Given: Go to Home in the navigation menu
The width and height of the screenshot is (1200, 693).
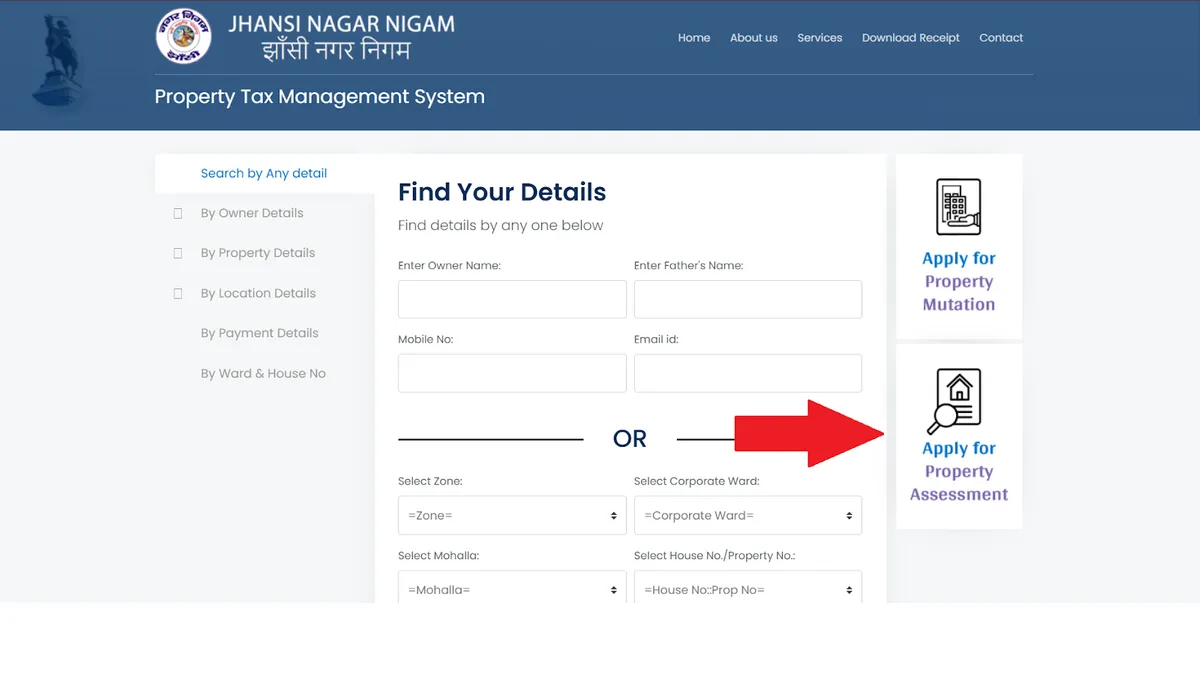Looking at the screenshot, I should click(x=694, y=38).
